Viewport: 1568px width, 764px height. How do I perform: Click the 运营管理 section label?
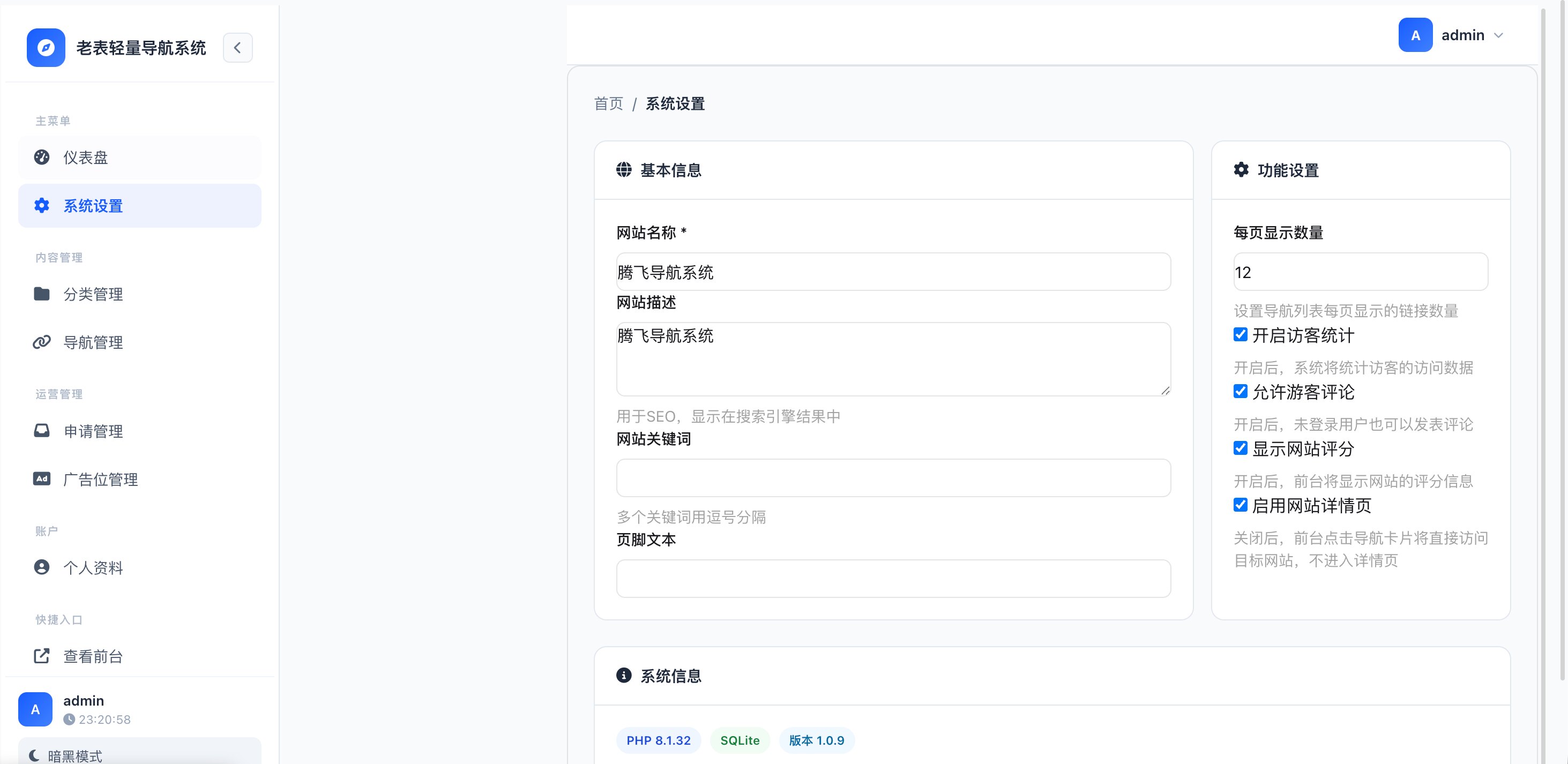pyautogui.click(x=59, y=394)
